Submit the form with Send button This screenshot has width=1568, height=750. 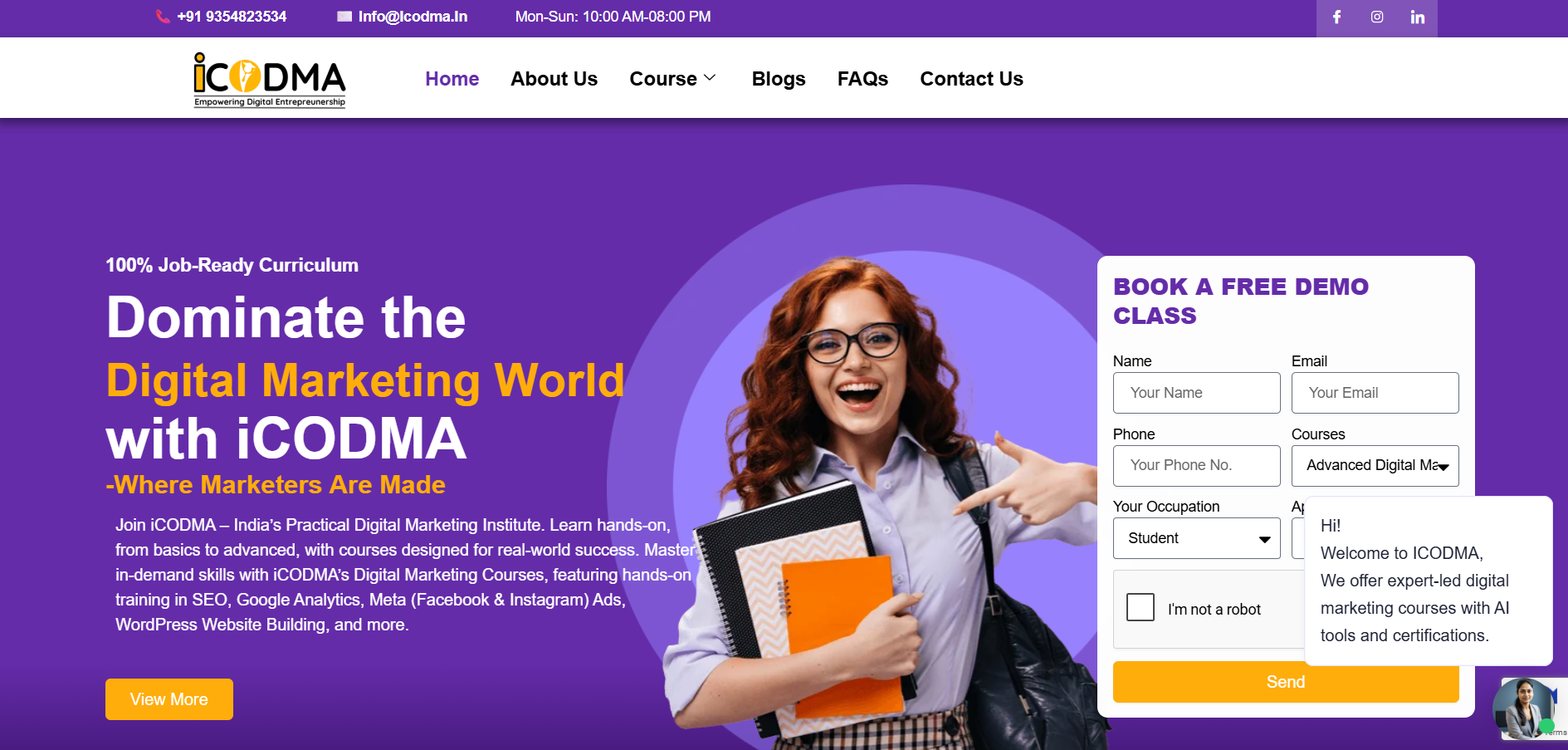click(1286, 682)
